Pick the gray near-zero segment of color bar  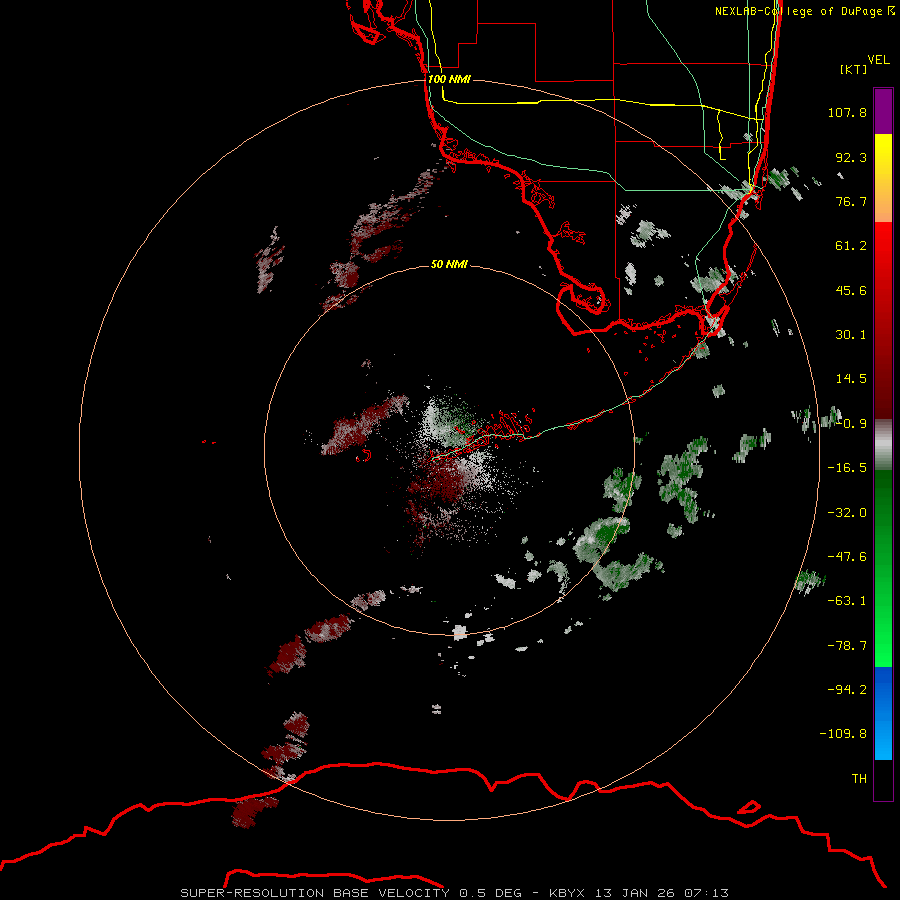883,445
